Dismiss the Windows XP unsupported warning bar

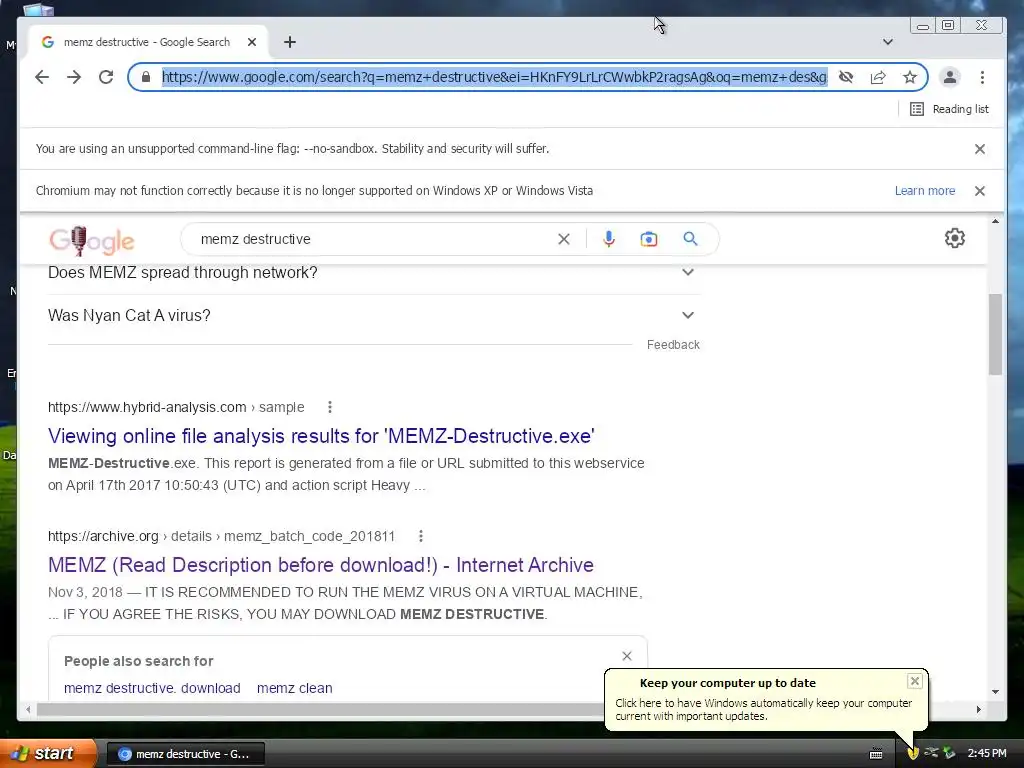point(980,191)
